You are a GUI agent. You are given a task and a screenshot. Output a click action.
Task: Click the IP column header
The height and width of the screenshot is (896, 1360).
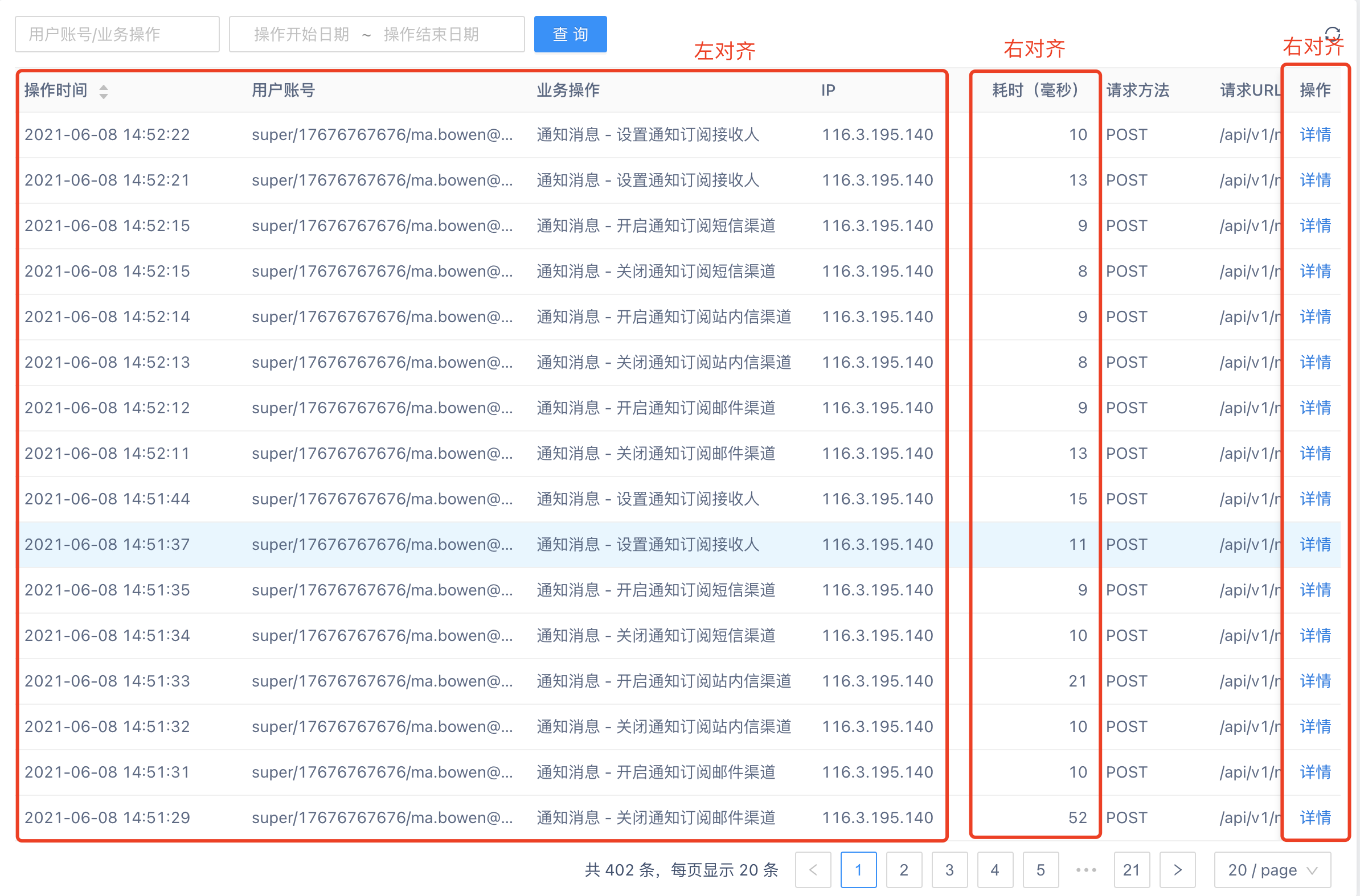[828, 91]
